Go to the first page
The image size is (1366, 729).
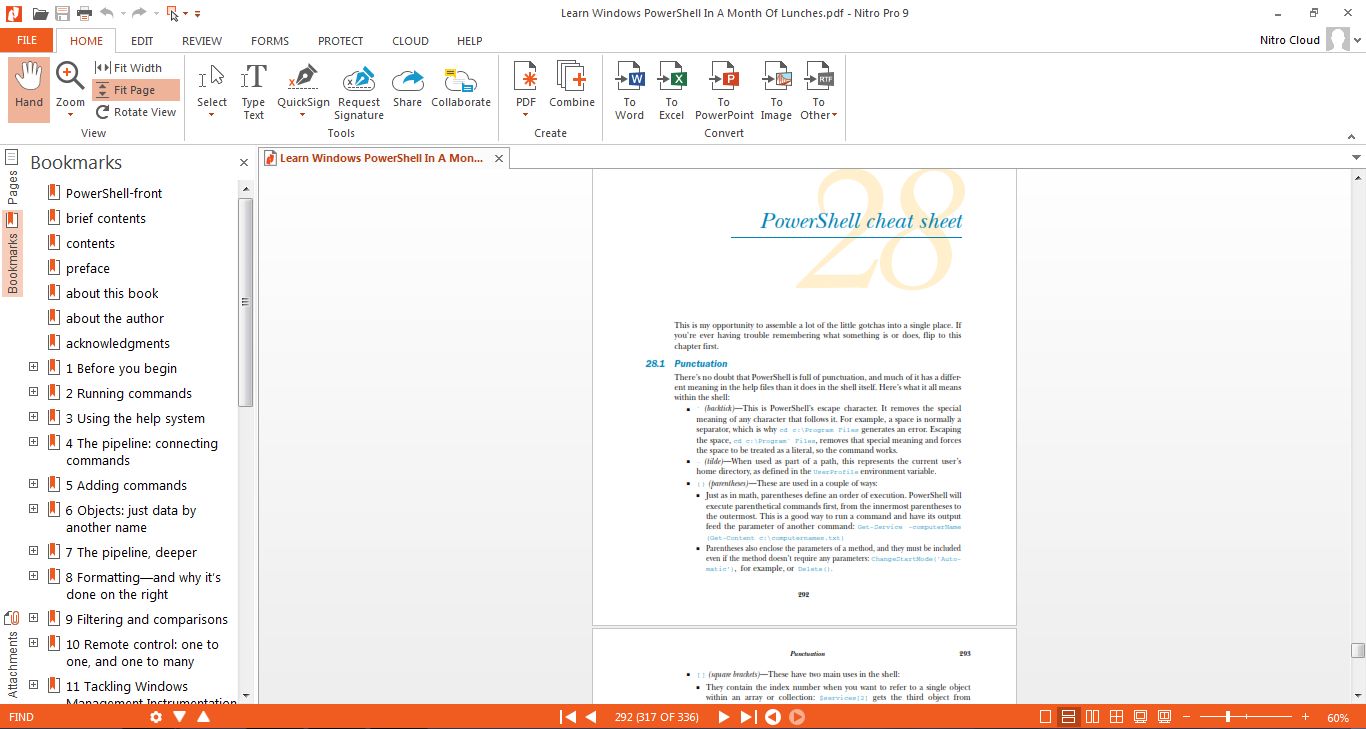tap(568, 717)
